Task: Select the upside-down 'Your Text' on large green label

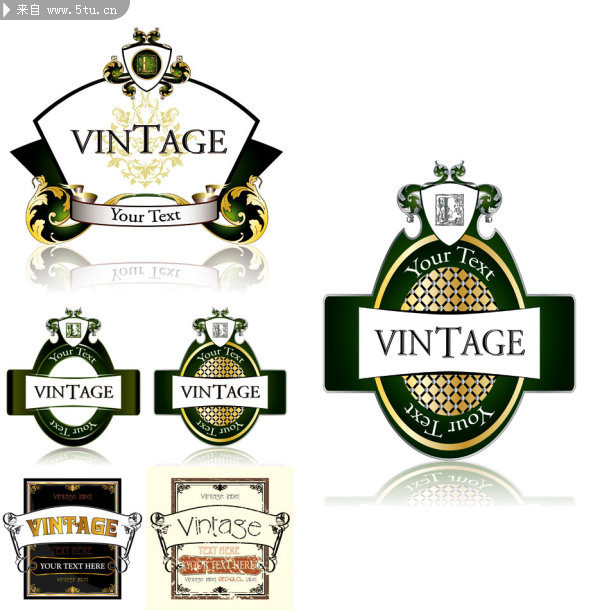Action: (449, 423)
